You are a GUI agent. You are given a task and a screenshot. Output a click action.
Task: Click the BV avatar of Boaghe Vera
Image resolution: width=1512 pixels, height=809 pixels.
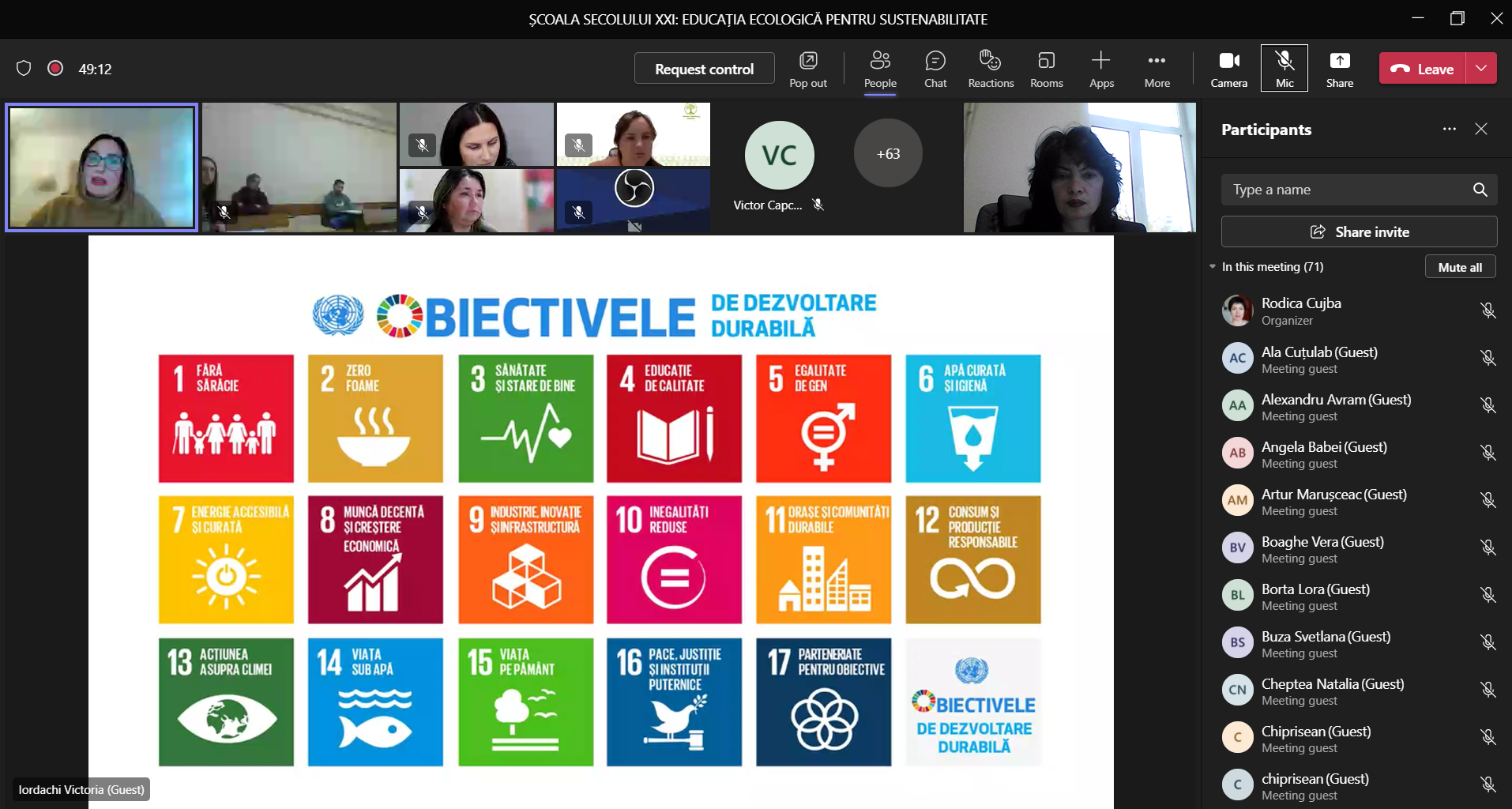[1237, 547]
